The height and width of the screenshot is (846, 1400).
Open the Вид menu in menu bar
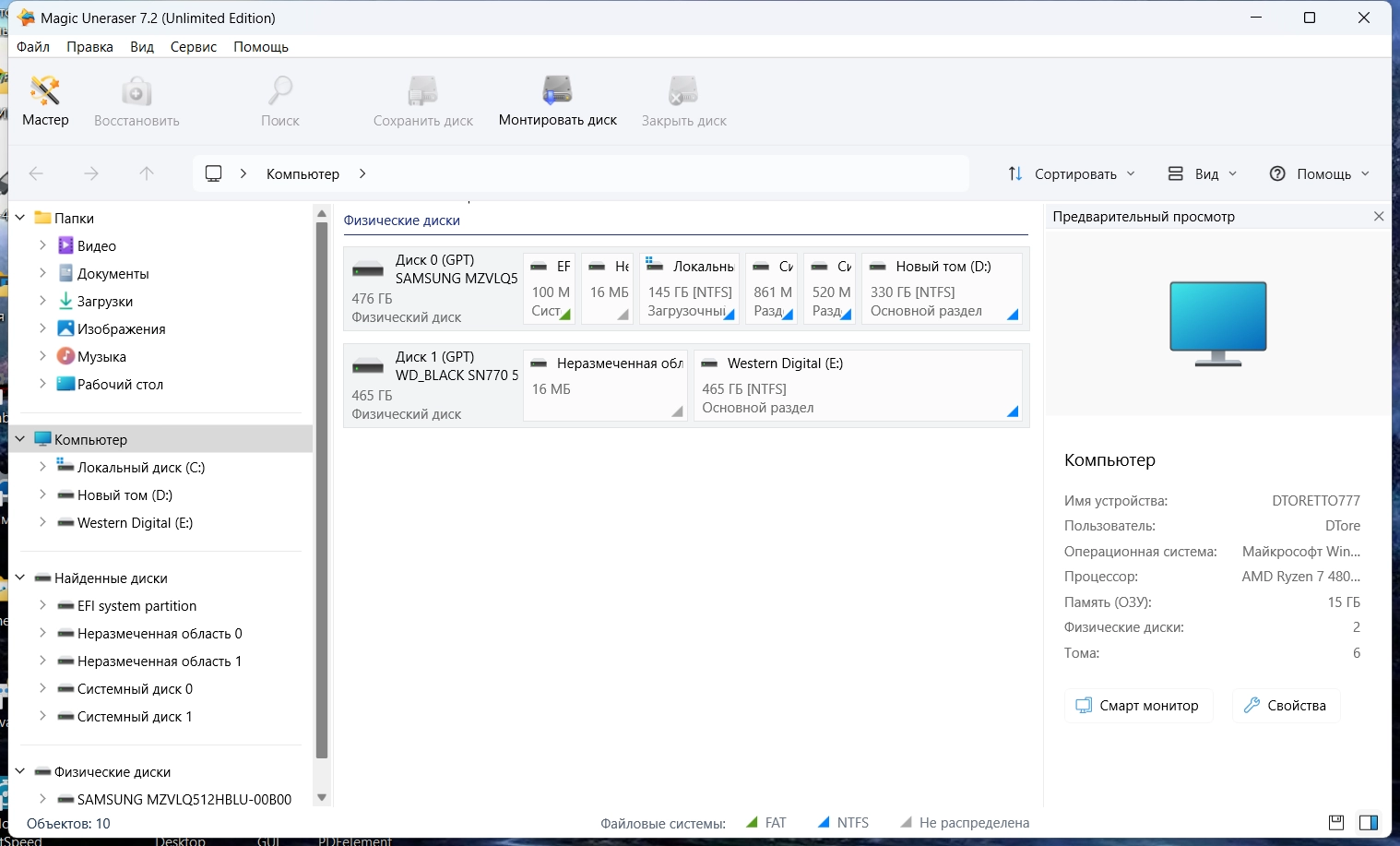pos(142,46)
